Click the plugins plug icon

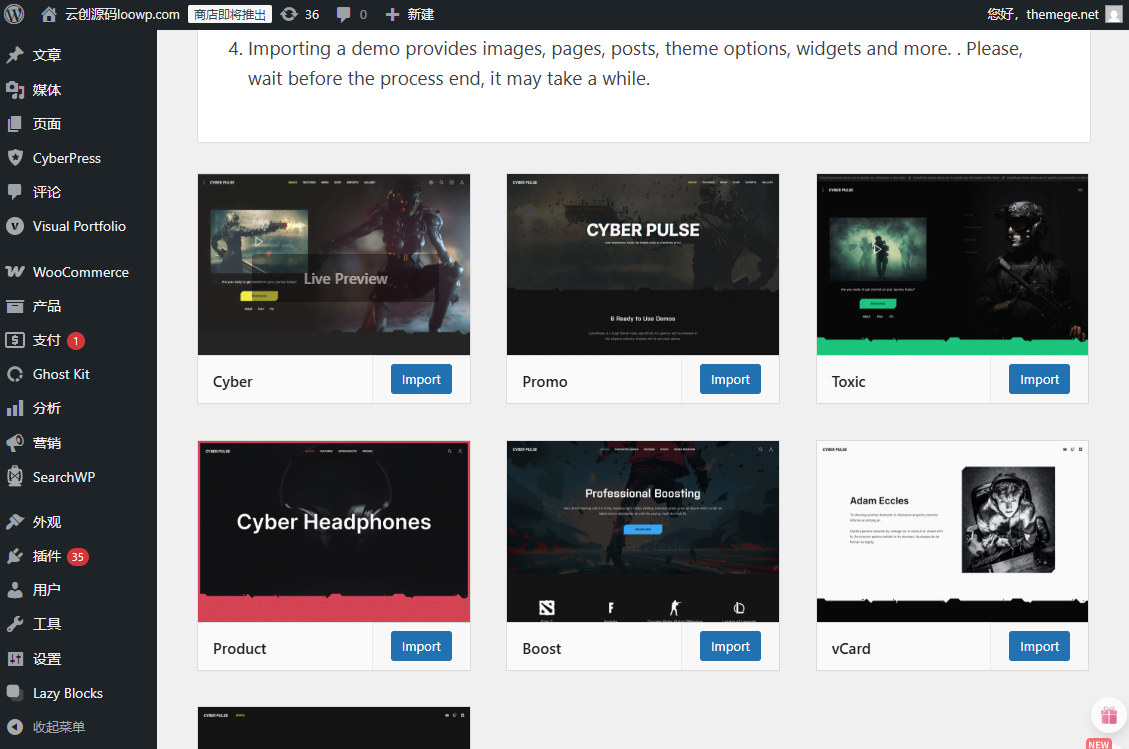(x=15, y=556)
